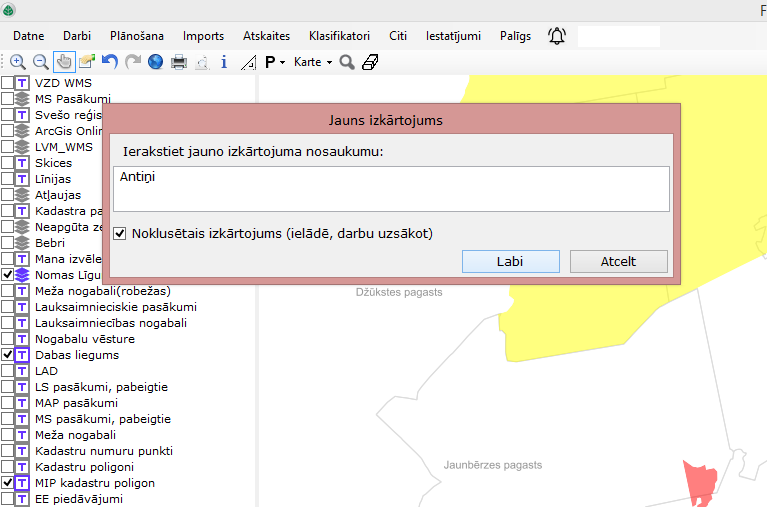Open the Datne menu

pyautogui.click(x=28, y=36)
